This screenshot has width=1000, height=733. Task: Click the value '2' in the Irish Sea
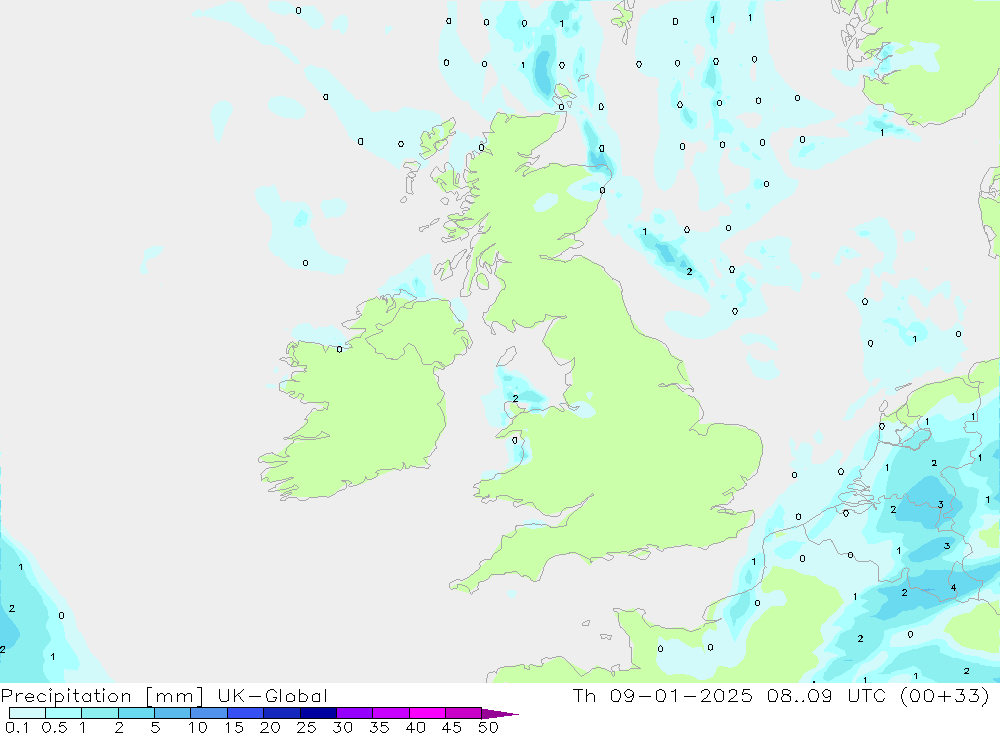pos(515,399)
